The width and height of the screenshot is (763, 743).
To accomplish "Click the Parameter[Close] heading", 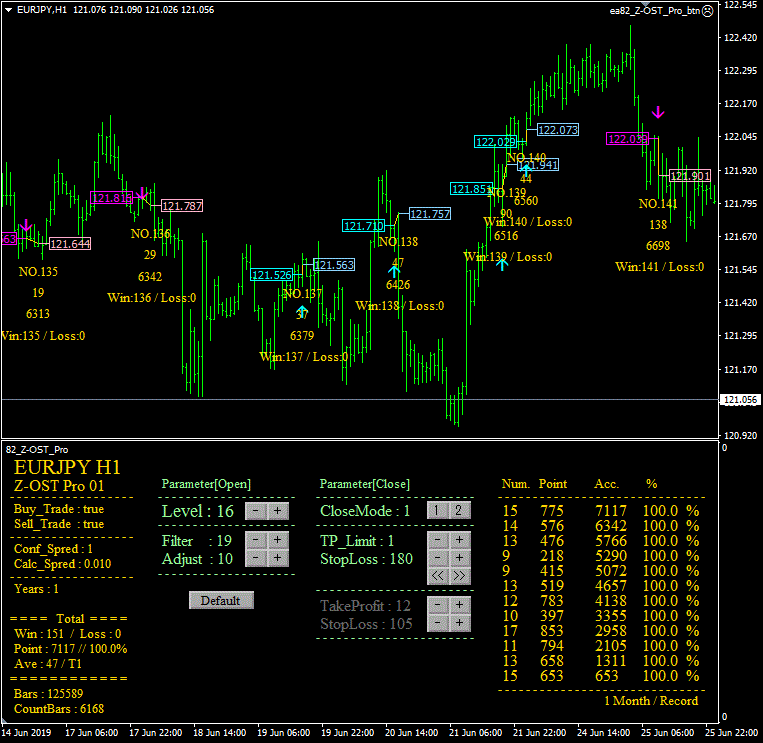I will point(364,484).
